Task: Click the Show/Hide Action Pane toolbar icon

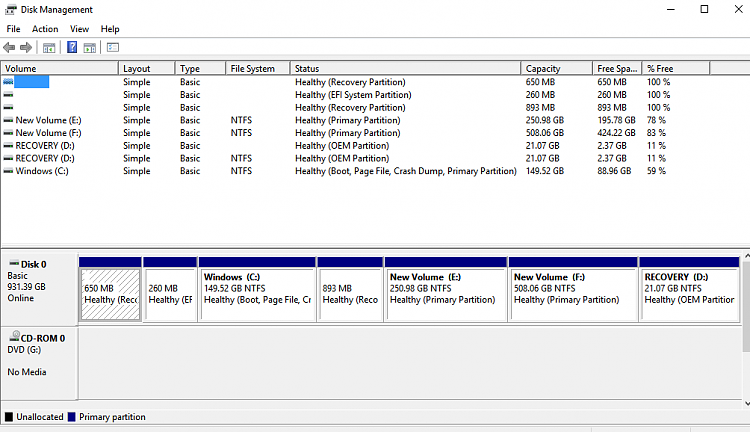Action: coord(89,47)
